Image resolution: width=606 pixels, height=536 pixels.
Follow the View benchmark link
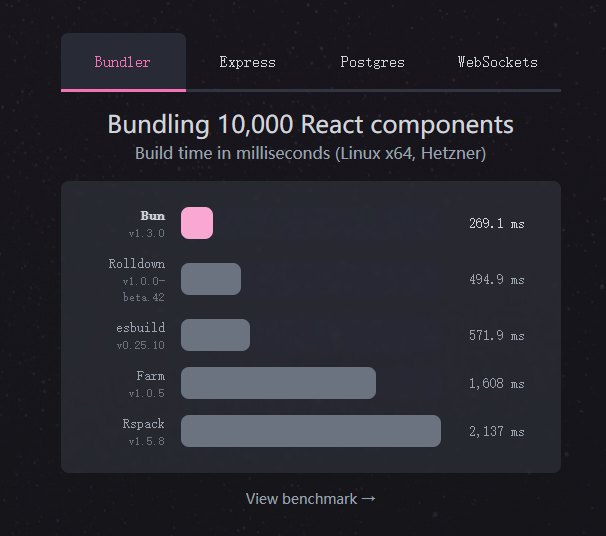click(x=311, y=499)
